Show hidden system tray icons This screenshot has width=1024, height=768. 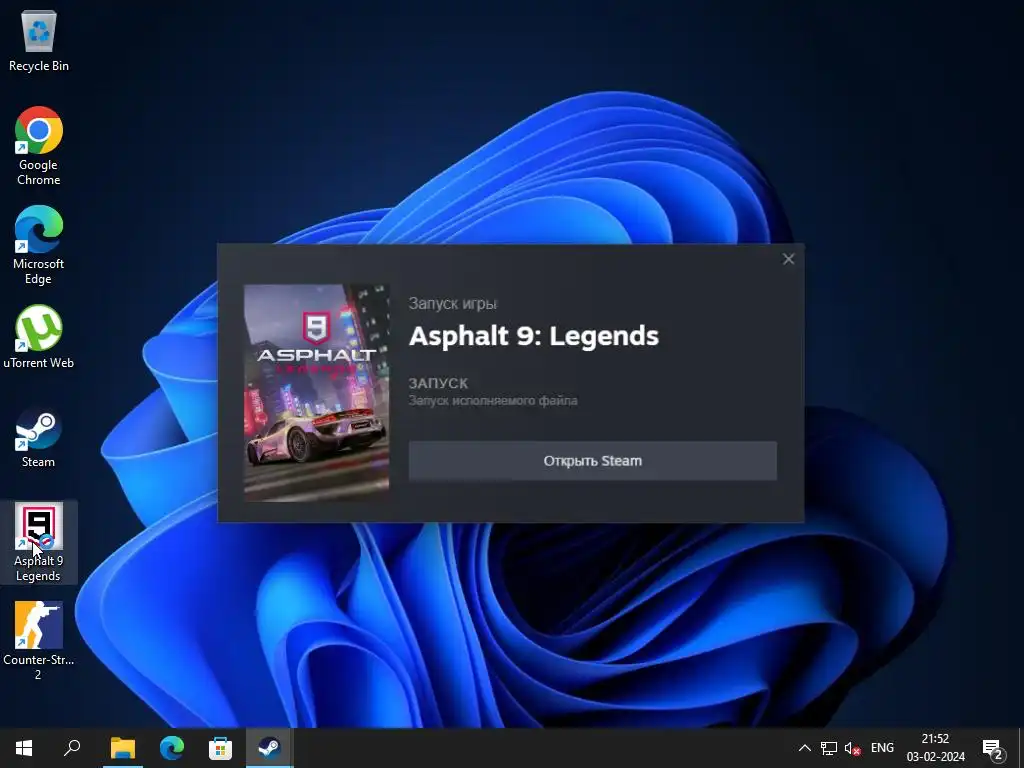(805, 748)
